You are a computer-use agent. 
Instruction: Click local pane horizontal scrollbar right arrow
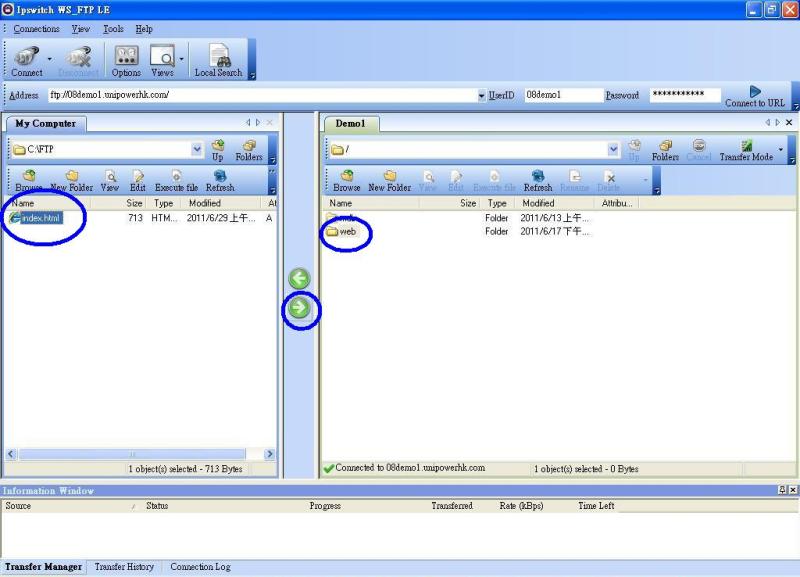270,454
